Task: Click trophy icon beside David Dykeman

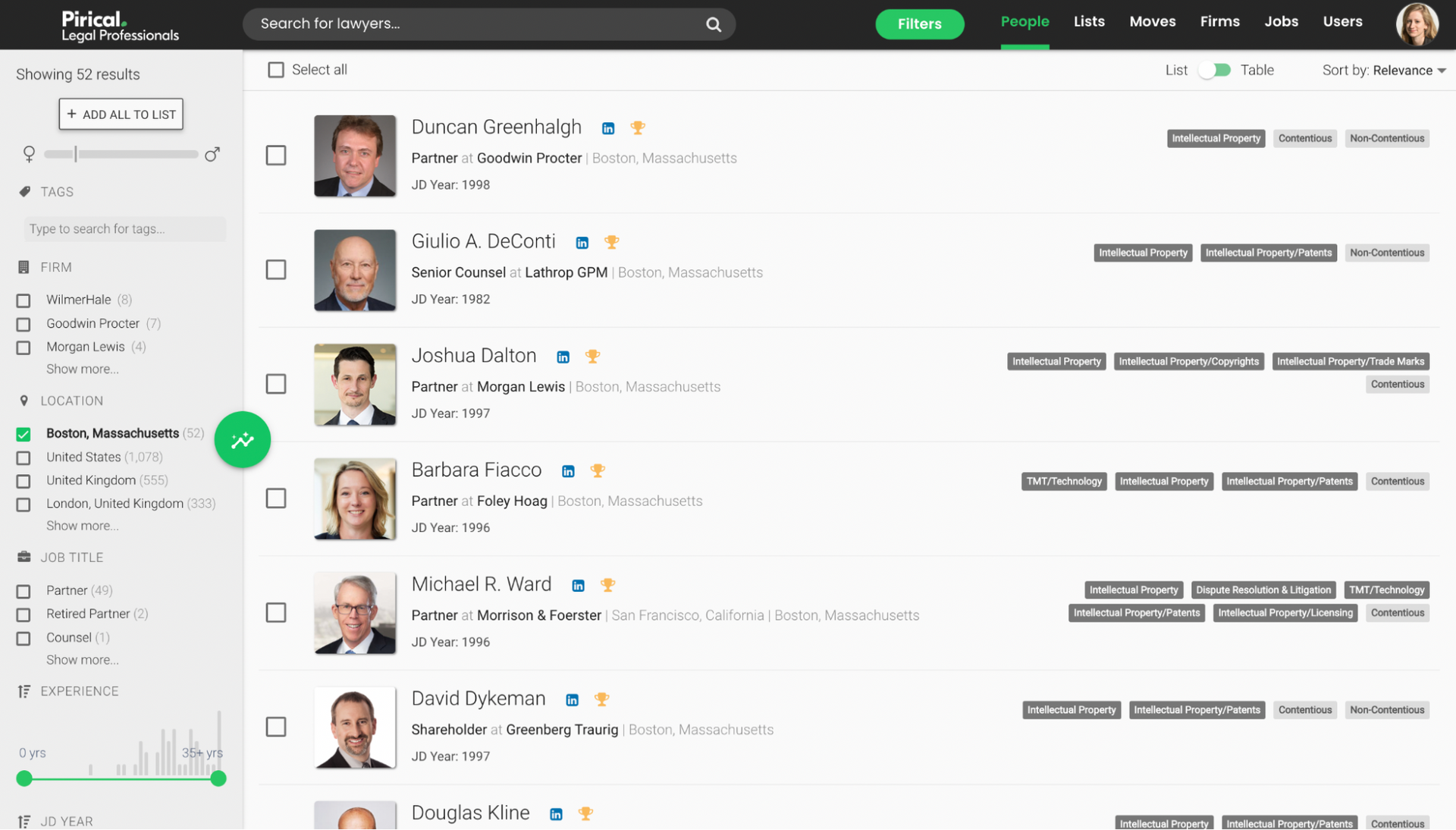Action: pos(602,700)
